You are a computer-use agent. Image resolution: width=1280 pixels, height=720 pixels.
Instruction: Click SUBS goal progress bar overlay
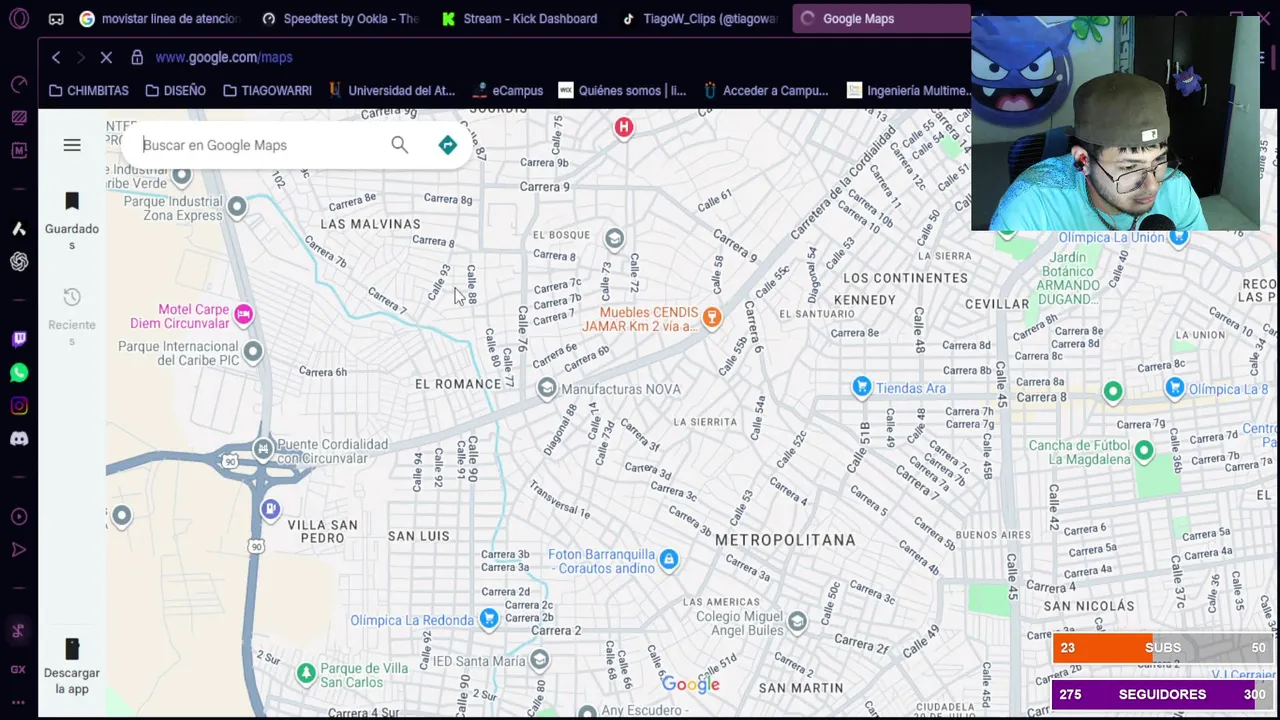[x=1162, y=648]
